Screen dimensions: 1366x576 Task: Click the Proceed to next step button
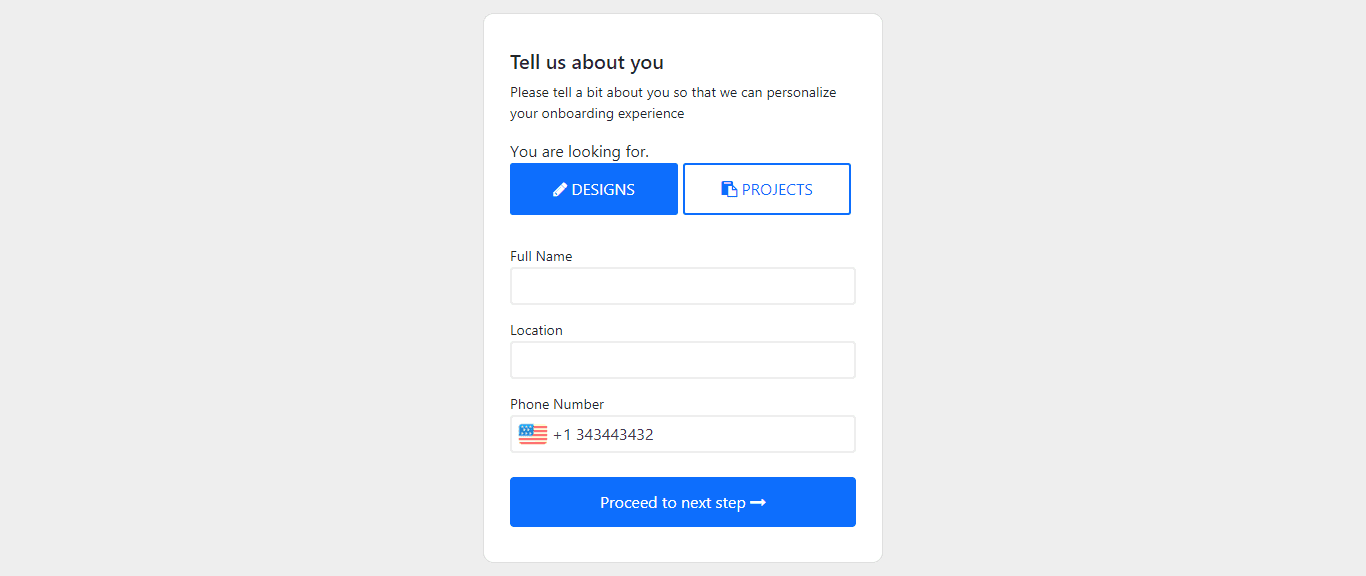(x=682, y=502)
